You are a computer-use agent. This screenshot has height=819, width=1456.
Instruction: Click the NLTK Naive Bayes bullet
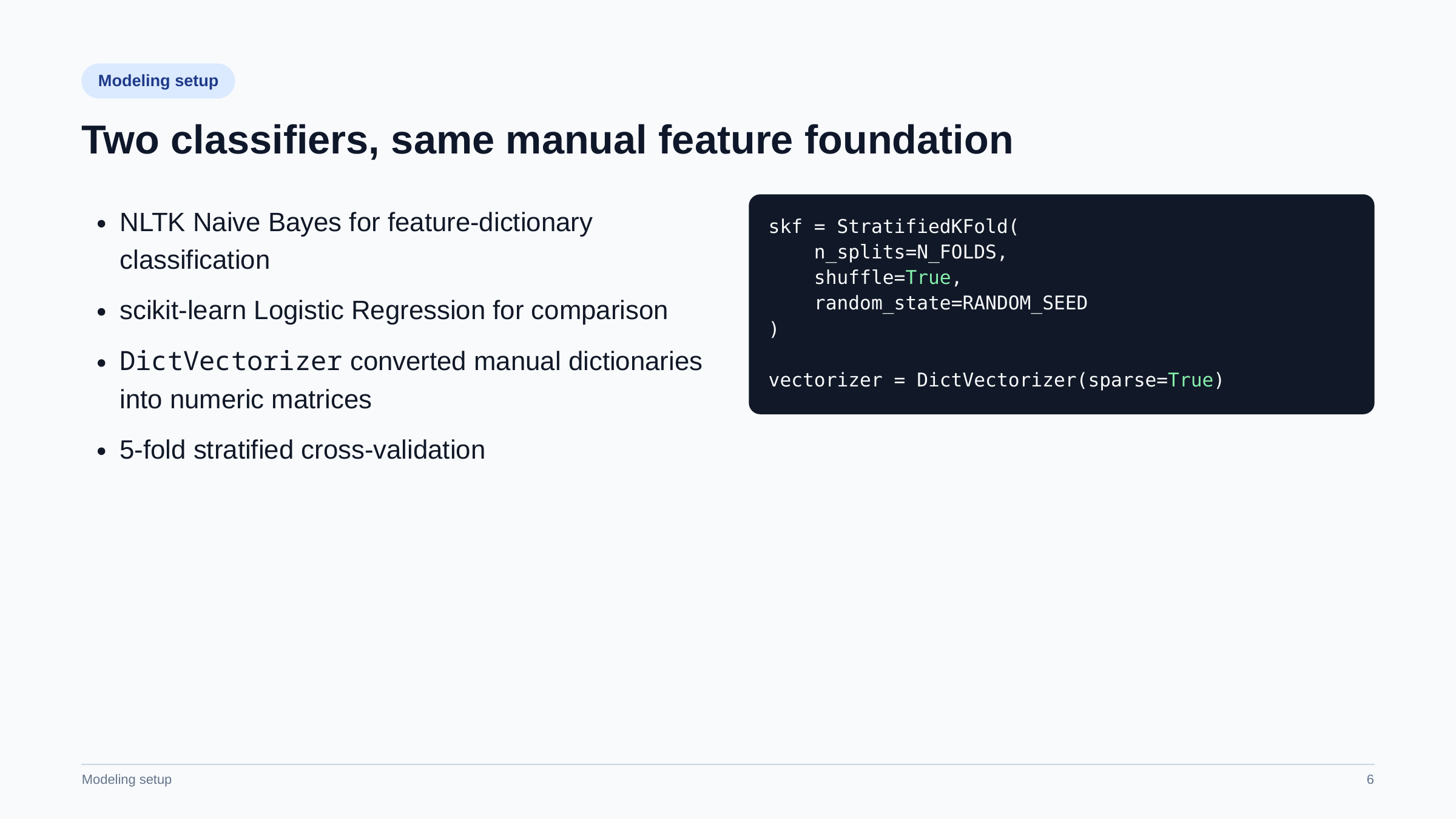point(356,241)
